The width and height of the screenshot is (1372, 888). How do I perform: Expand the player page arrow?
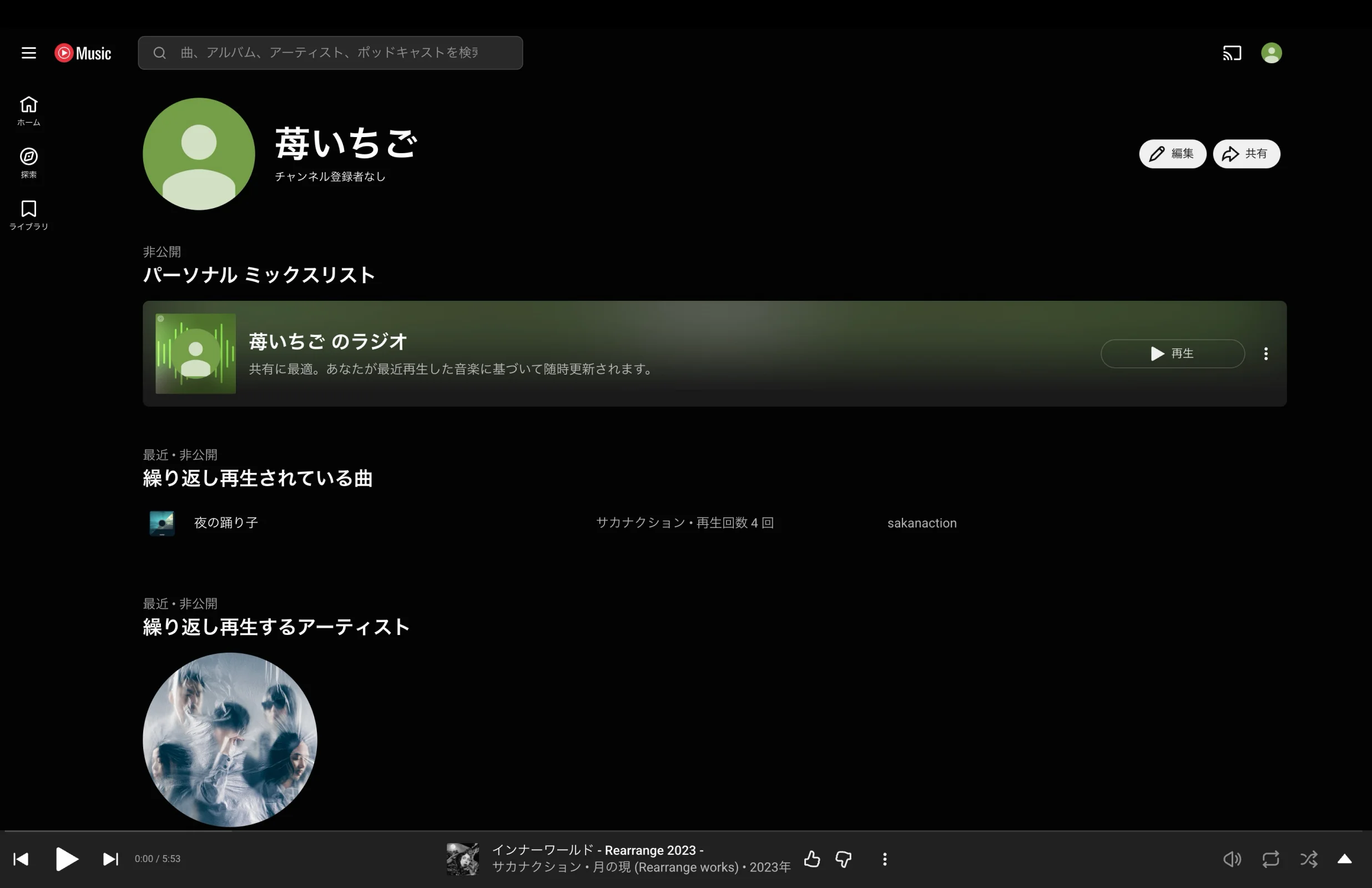[1344, 859]
